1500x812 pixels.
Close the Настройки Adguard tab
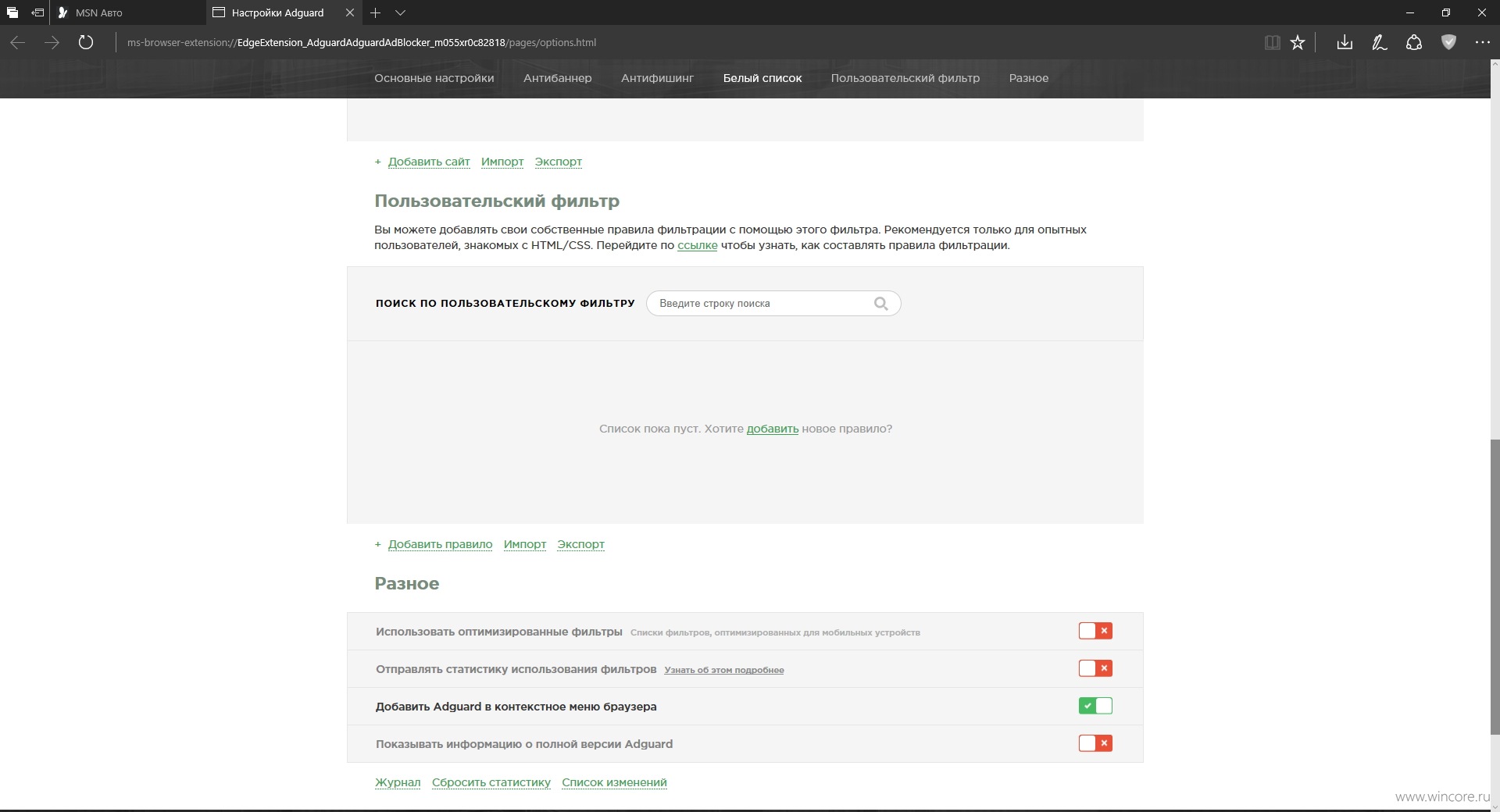pyautogui.click(x=349, y=12)
